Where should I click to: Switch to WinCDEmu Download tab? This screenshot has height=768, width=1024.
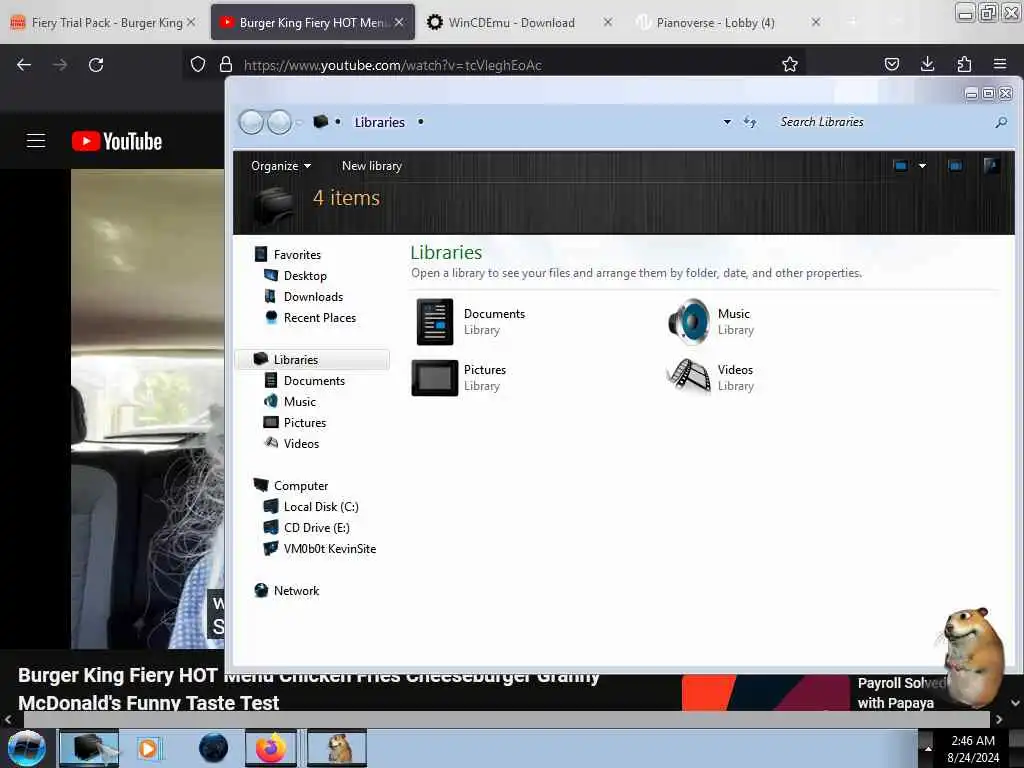[x=511, y=23]
